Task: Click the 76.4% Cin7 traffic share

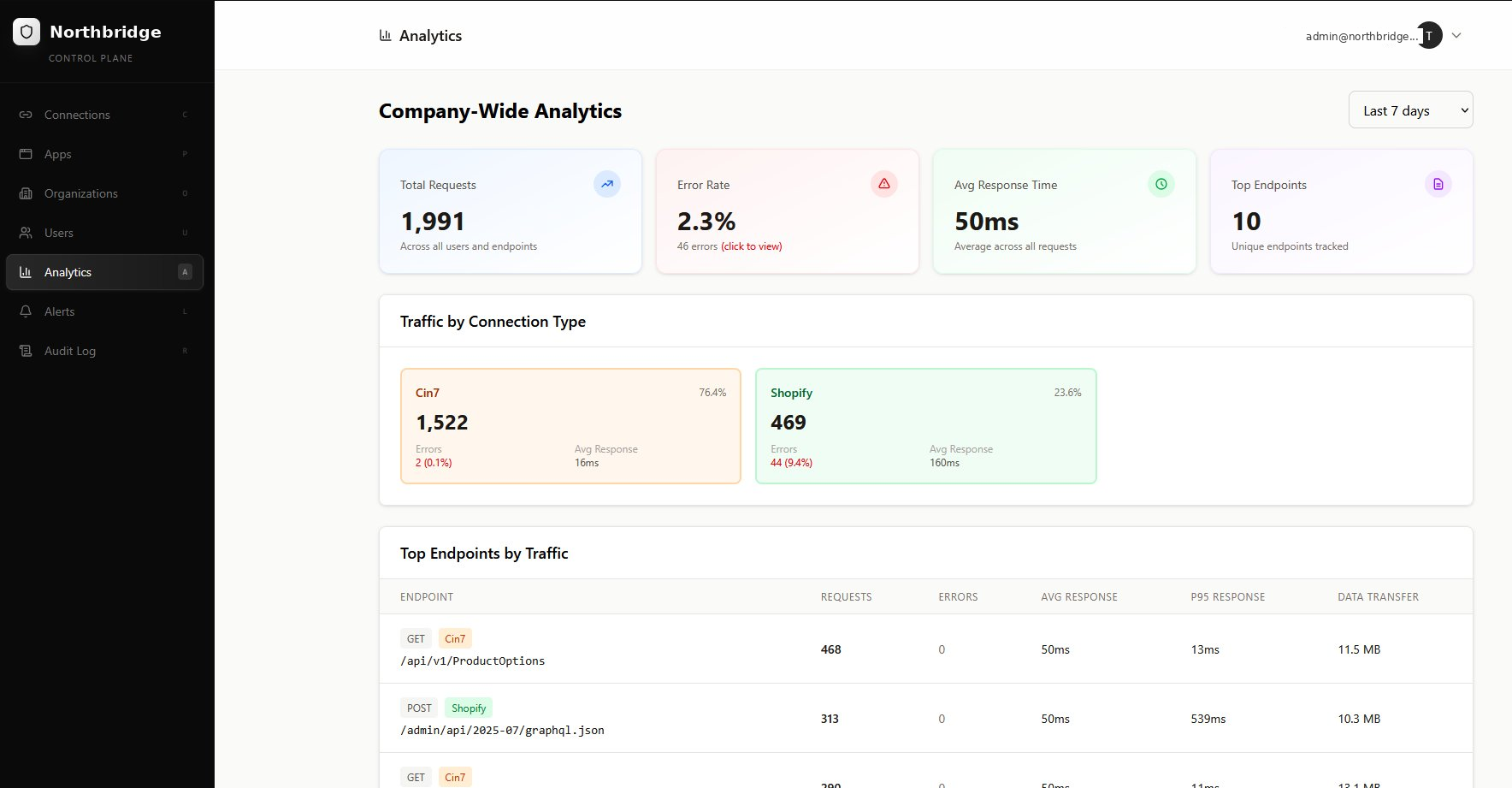Action: [712, 393]
